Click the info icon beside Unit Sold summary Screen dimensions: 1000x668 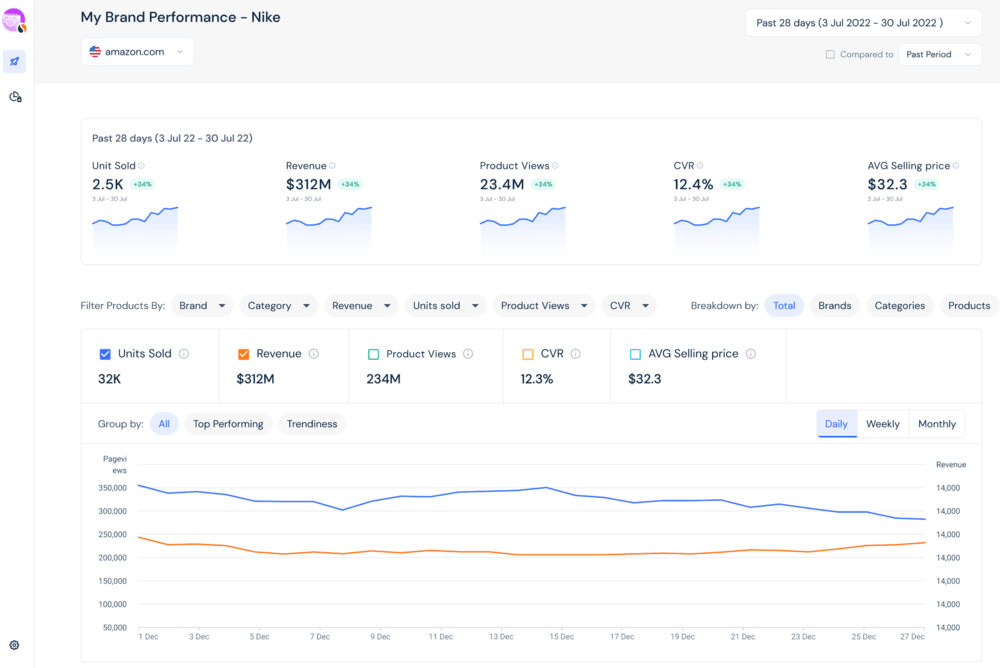pos(142,166)
